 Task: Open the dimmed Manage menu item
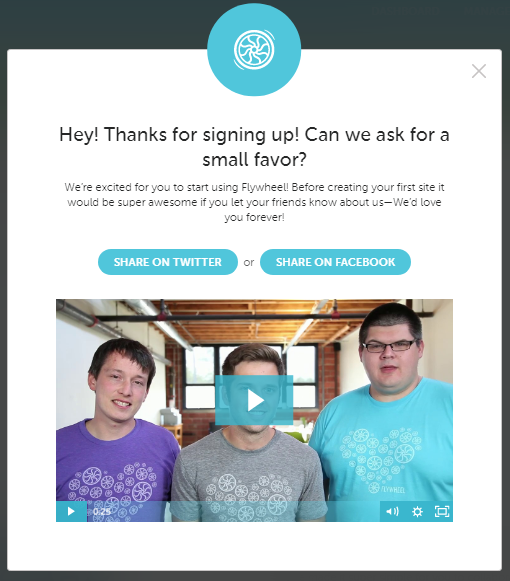[x=486, y=10]
